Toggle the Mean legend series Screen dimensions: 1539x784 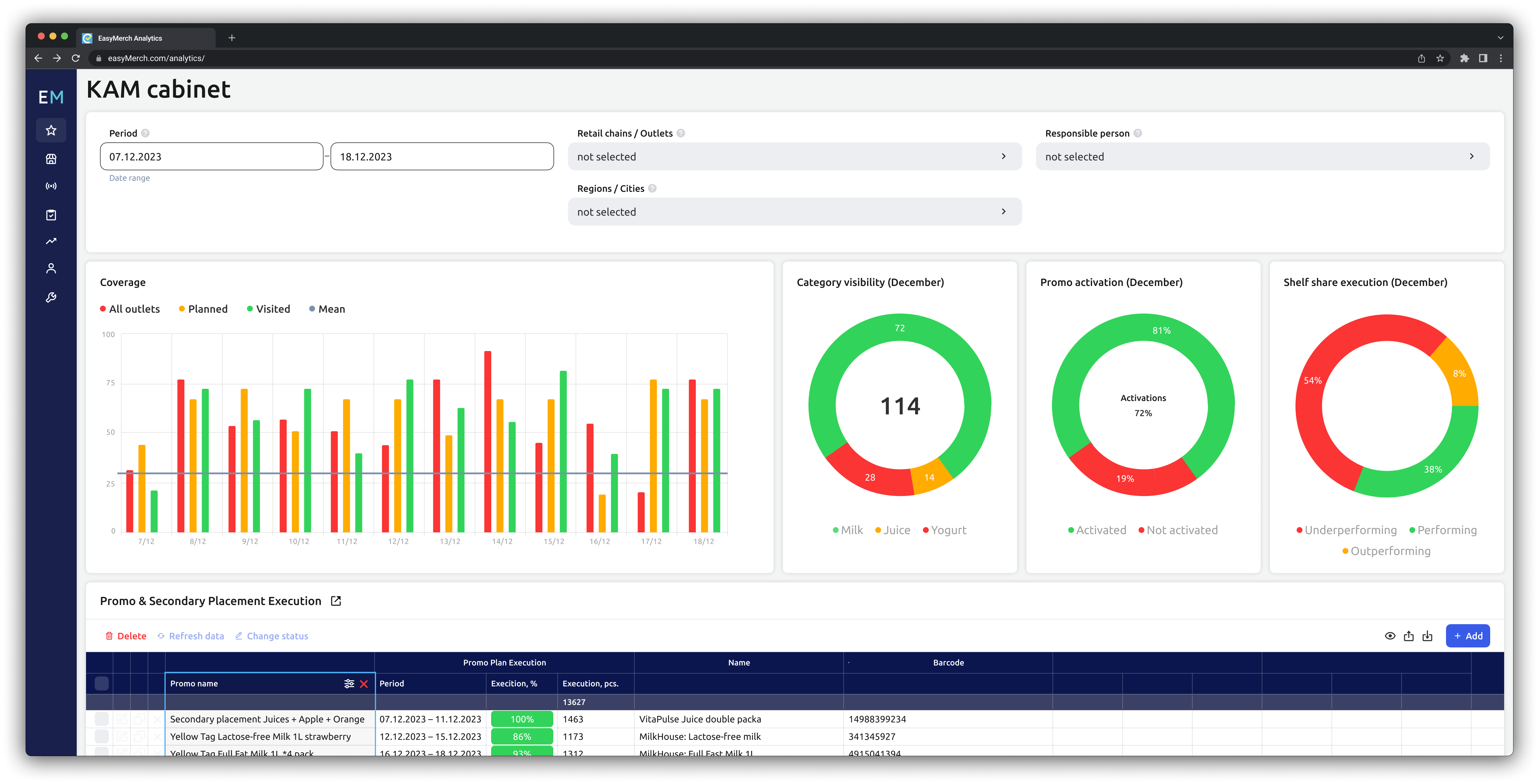coord(327,309)
